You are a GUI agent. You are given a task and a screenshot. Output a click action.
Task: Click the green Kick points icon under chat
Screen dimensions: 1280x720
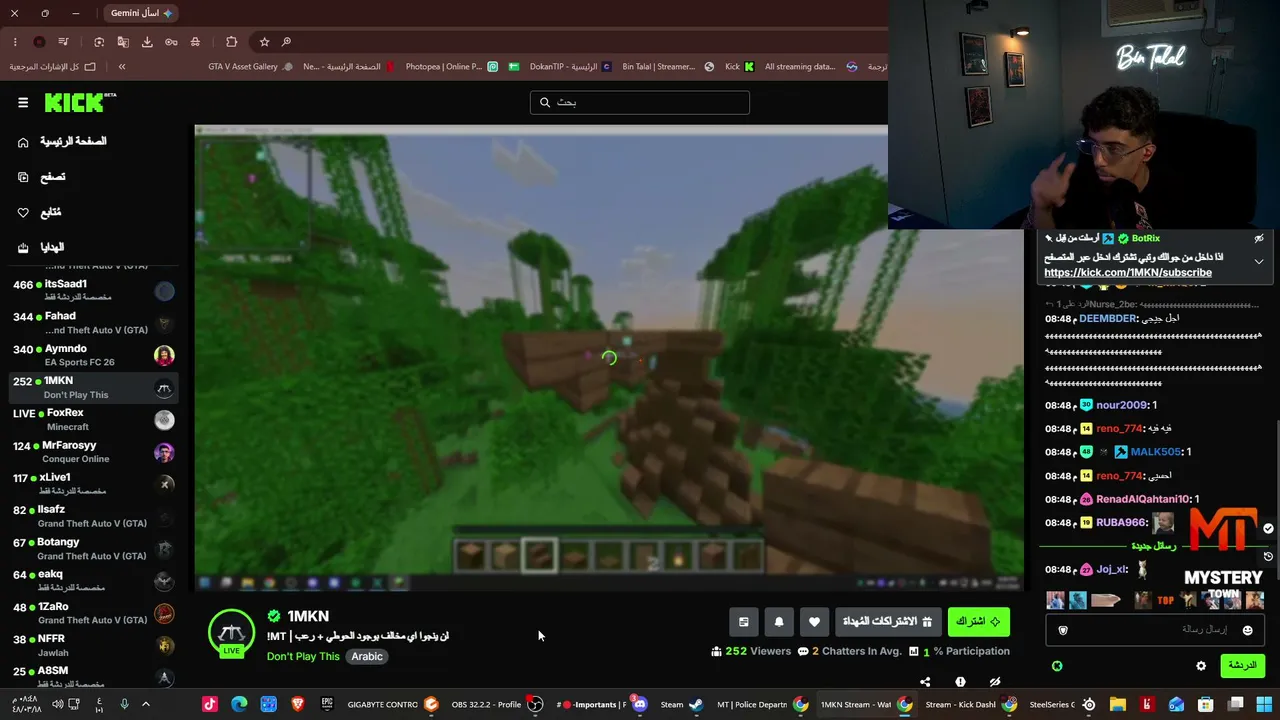pos(1057,666)
